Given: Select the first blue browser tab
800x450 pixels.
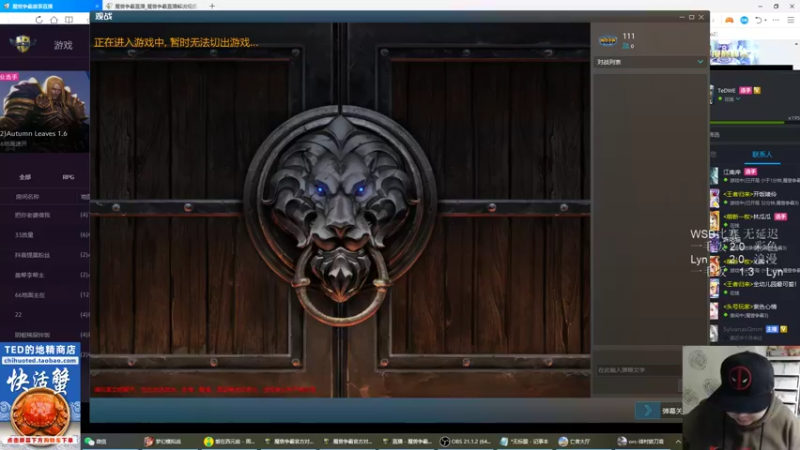Looking at the screenshot, I should 49,6.
